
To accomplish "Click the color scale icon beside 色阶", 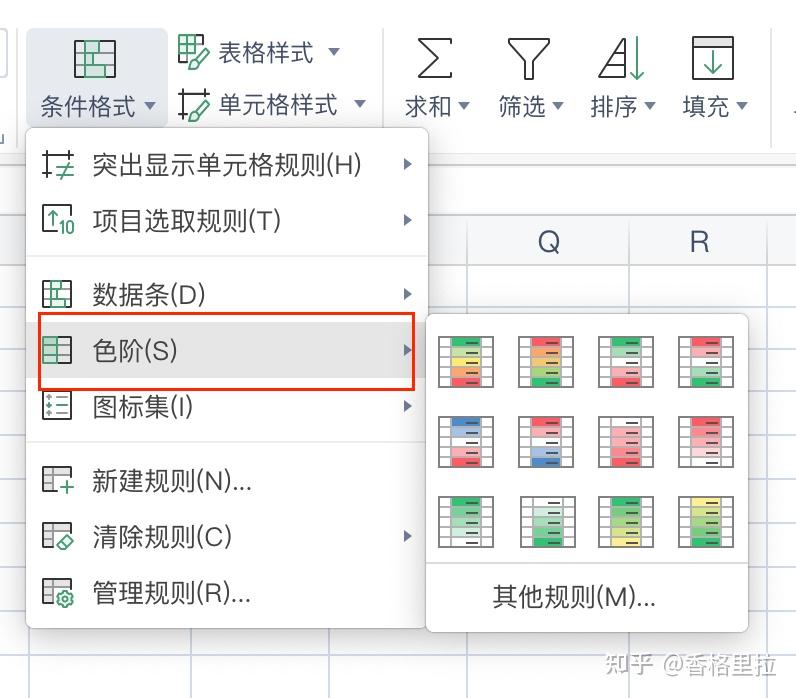I will click(x=57, y=350).
